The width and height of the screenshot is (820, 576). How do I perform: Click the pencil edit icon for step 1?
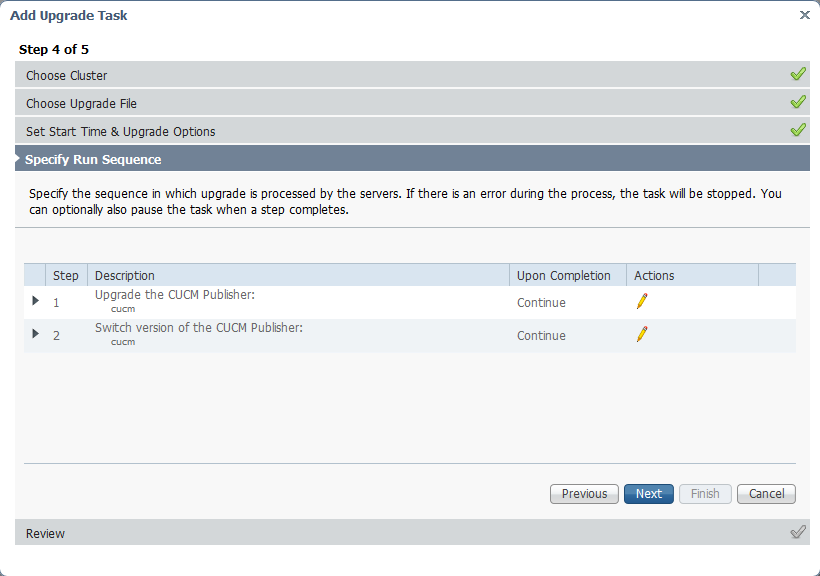642,302
